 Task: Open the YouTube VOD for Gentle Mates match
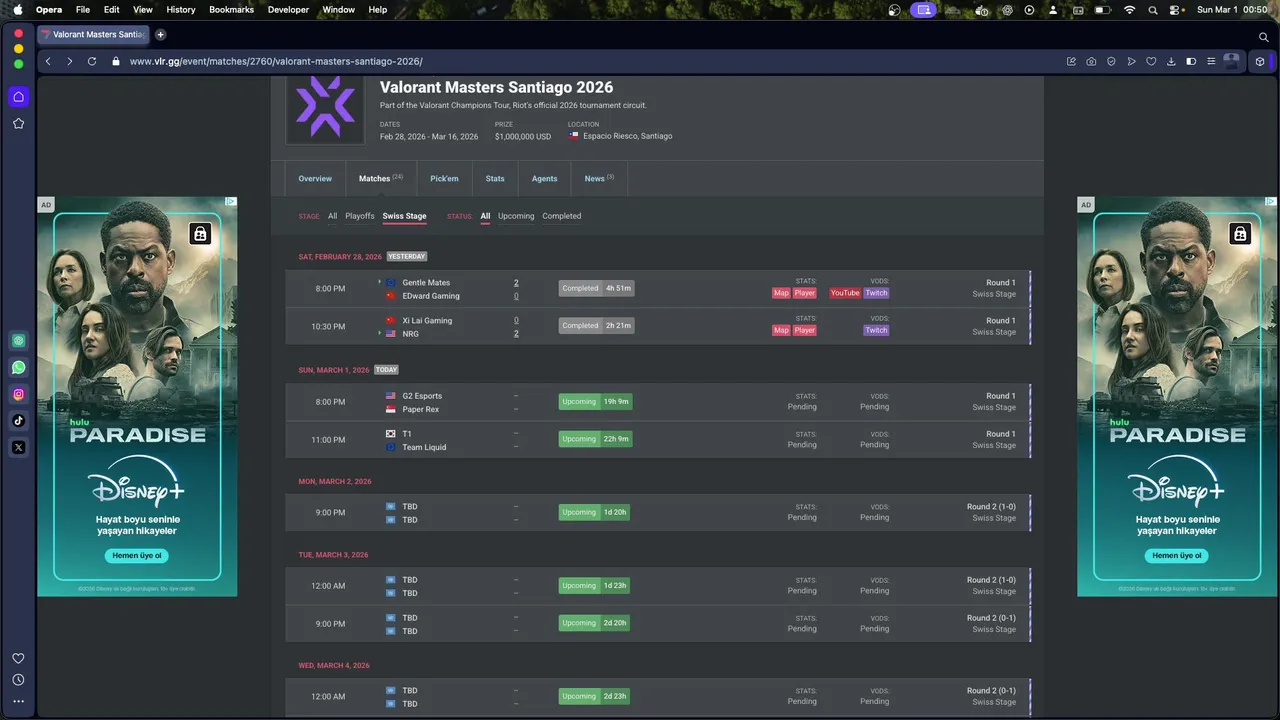click(x=845, y=293)
